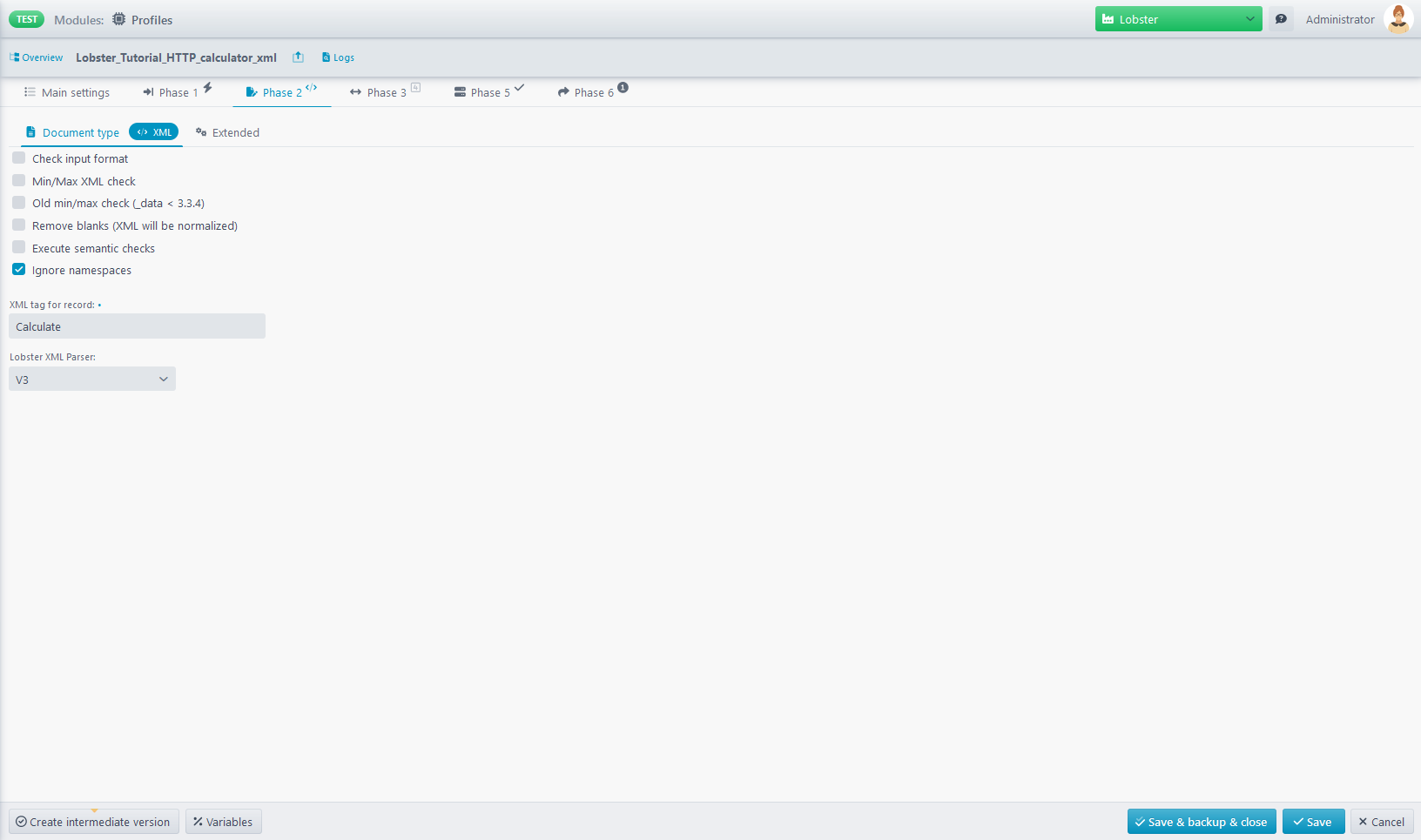Click the Cancel button

[x=1382, y=822]
